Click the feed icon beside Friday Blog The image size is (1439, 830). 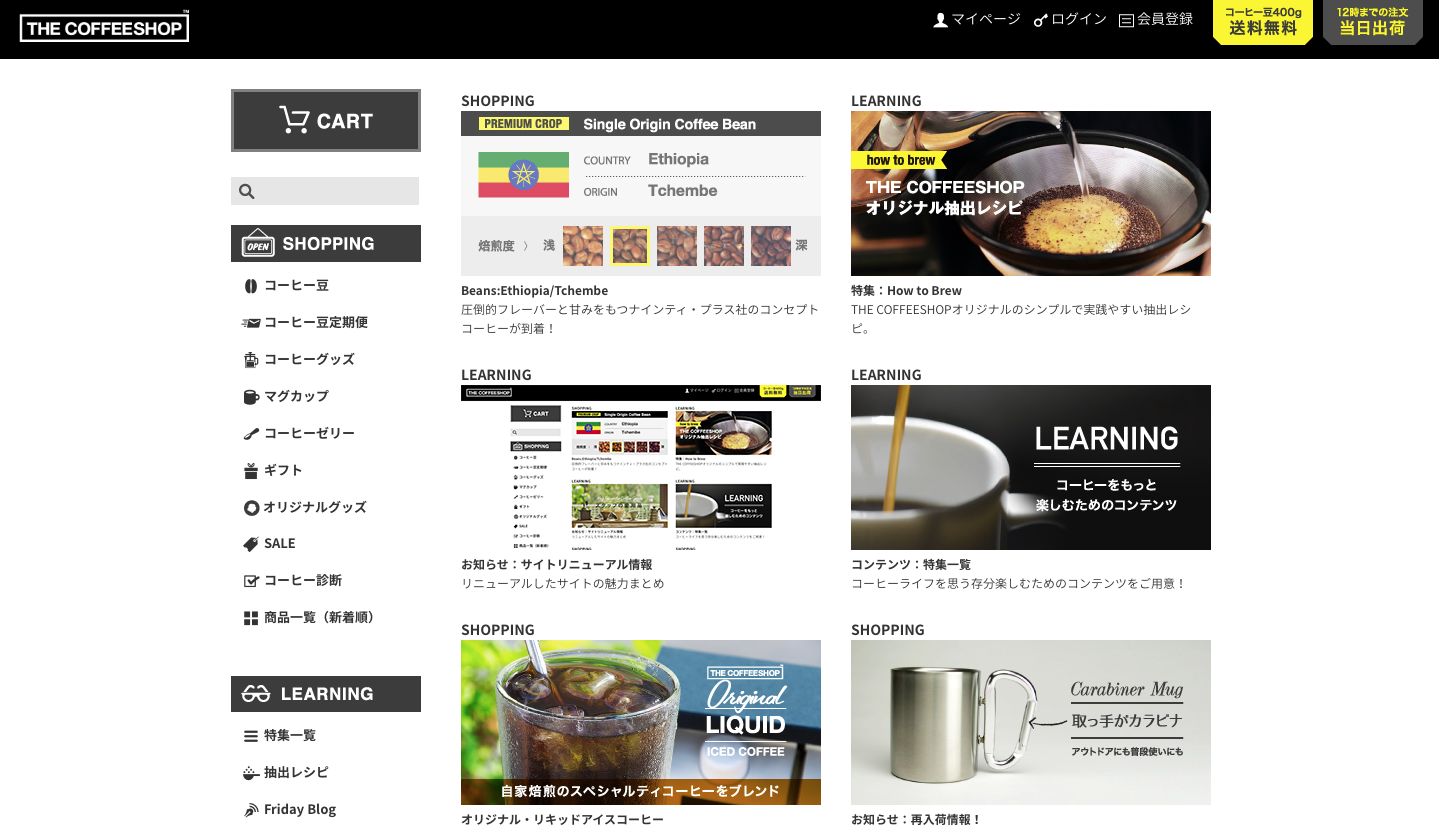tap(251, 810)
